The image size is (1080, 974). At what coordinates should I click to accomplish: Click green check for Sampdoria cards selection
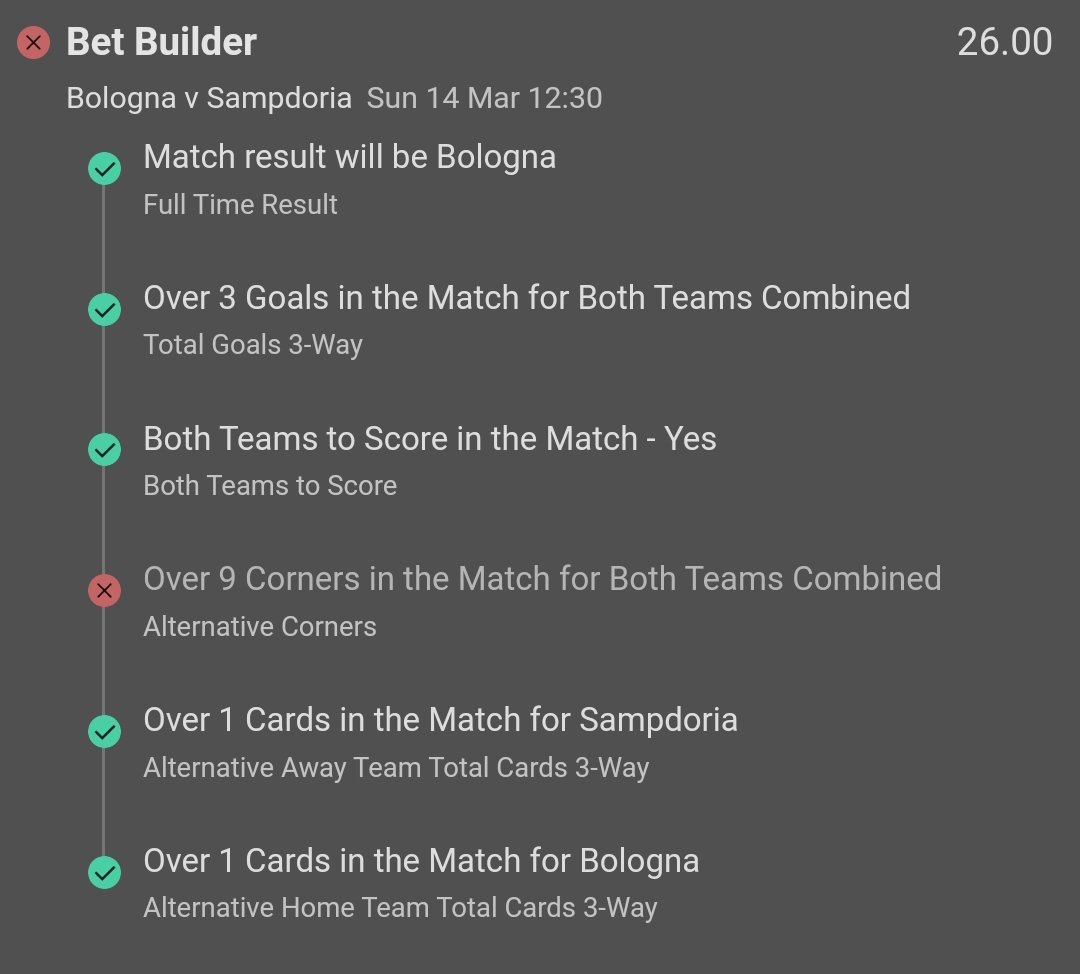(x=104, y=732)
